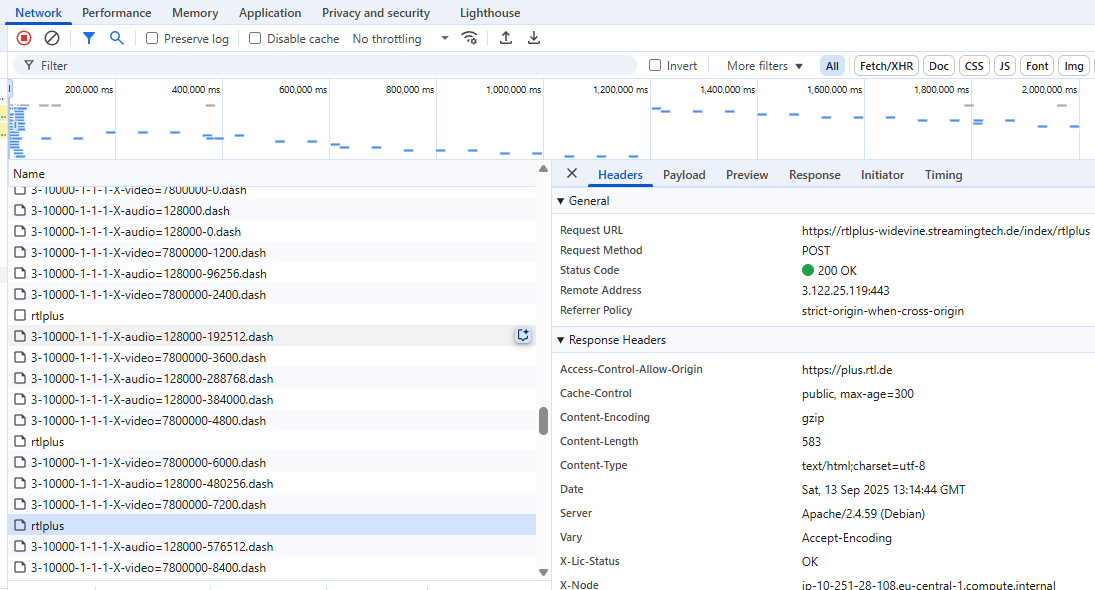Toggle the filter funnel icon
Screen dimensions: 1095x590
pos(89,38)
